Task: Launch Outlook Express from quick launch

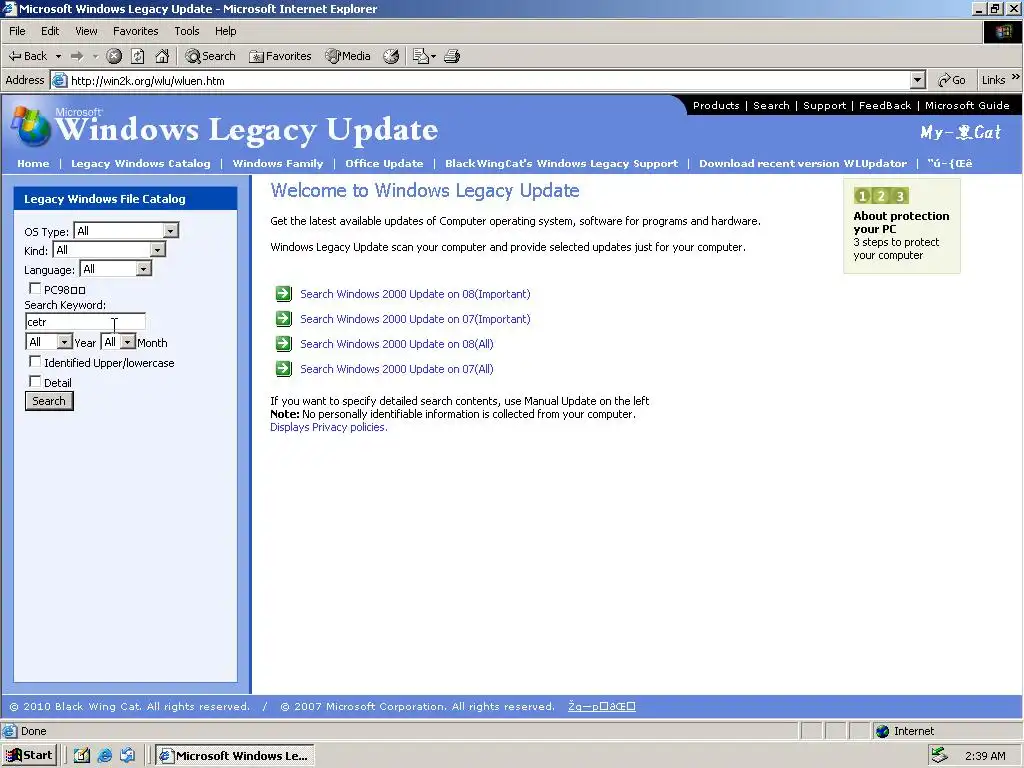Action: click(x=127, y=756)
